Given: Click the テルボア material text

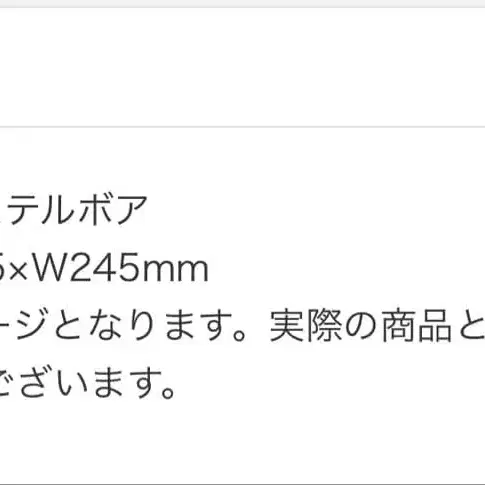Looking at the screenshot, I should click(77, 209).
